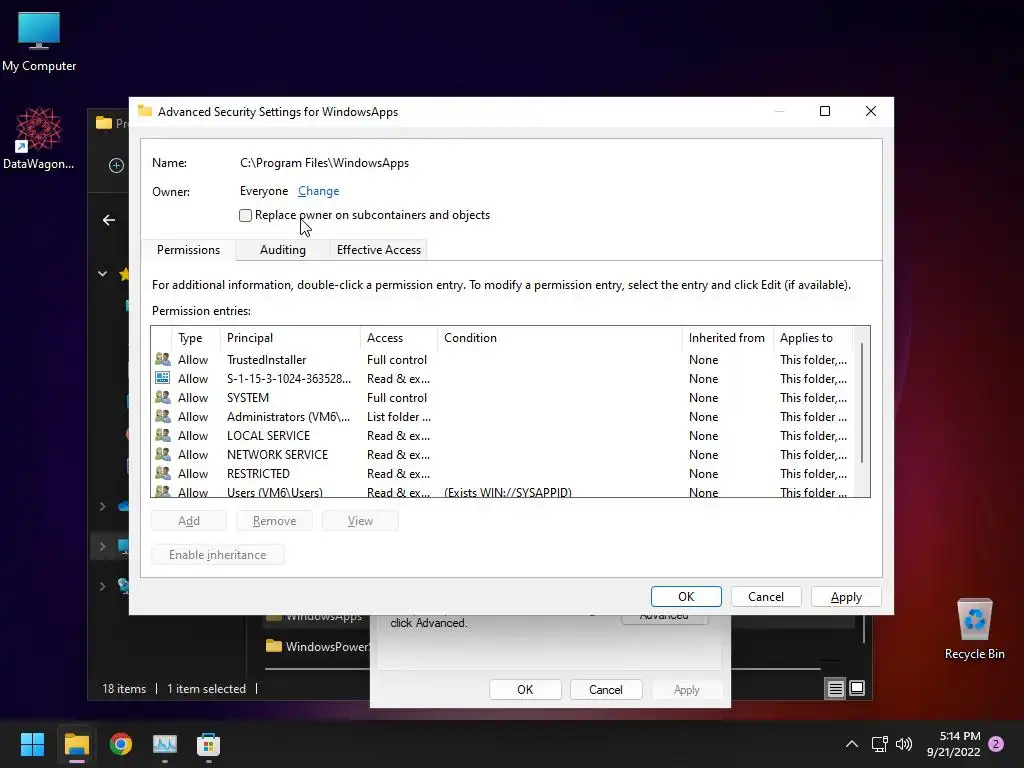This screenshot has height=768, width=1024.
Task: Select the RESTRICTED principal icon
Action: coord(163,473)
